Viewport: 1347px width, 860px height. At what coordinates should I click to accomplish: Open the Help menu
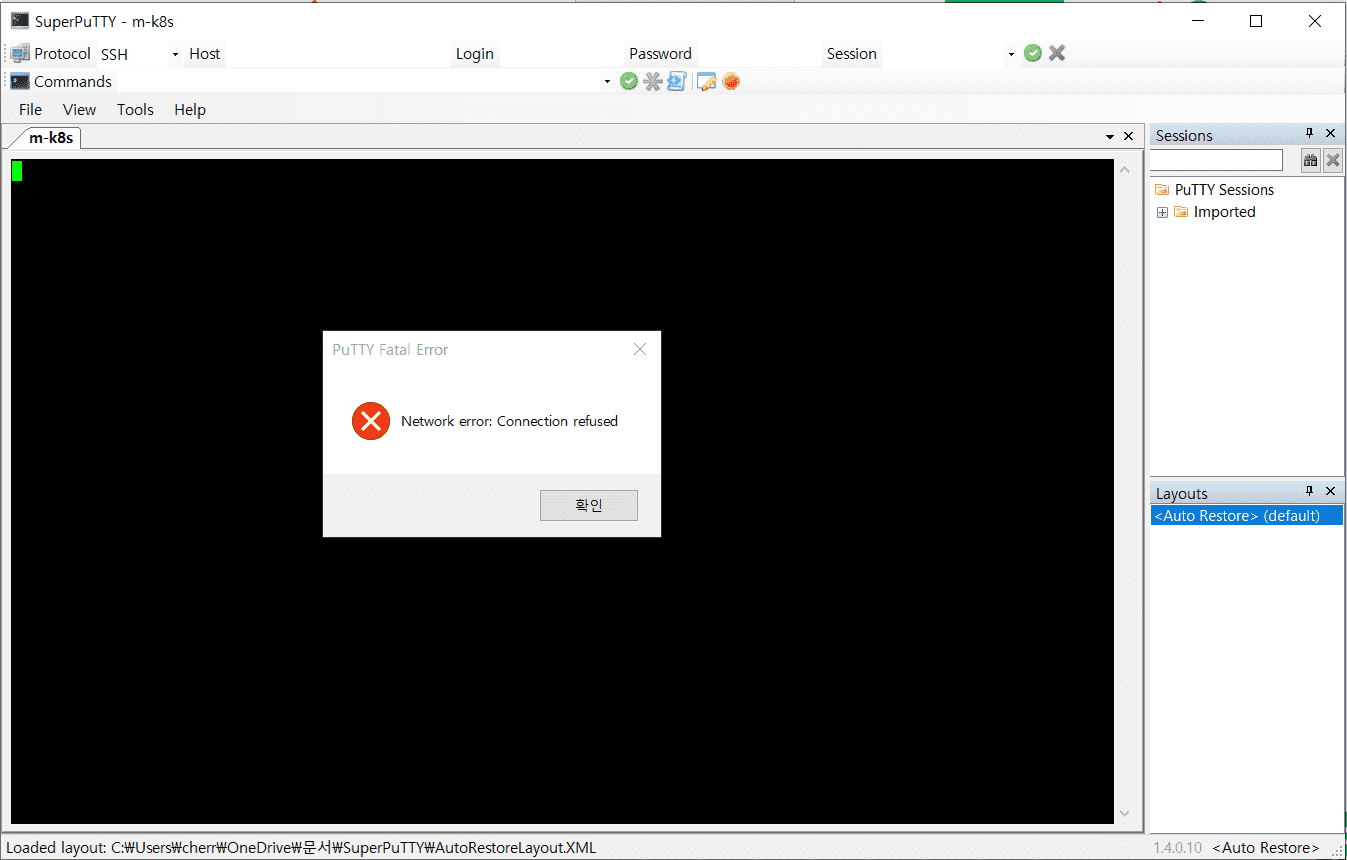[190, 110]
